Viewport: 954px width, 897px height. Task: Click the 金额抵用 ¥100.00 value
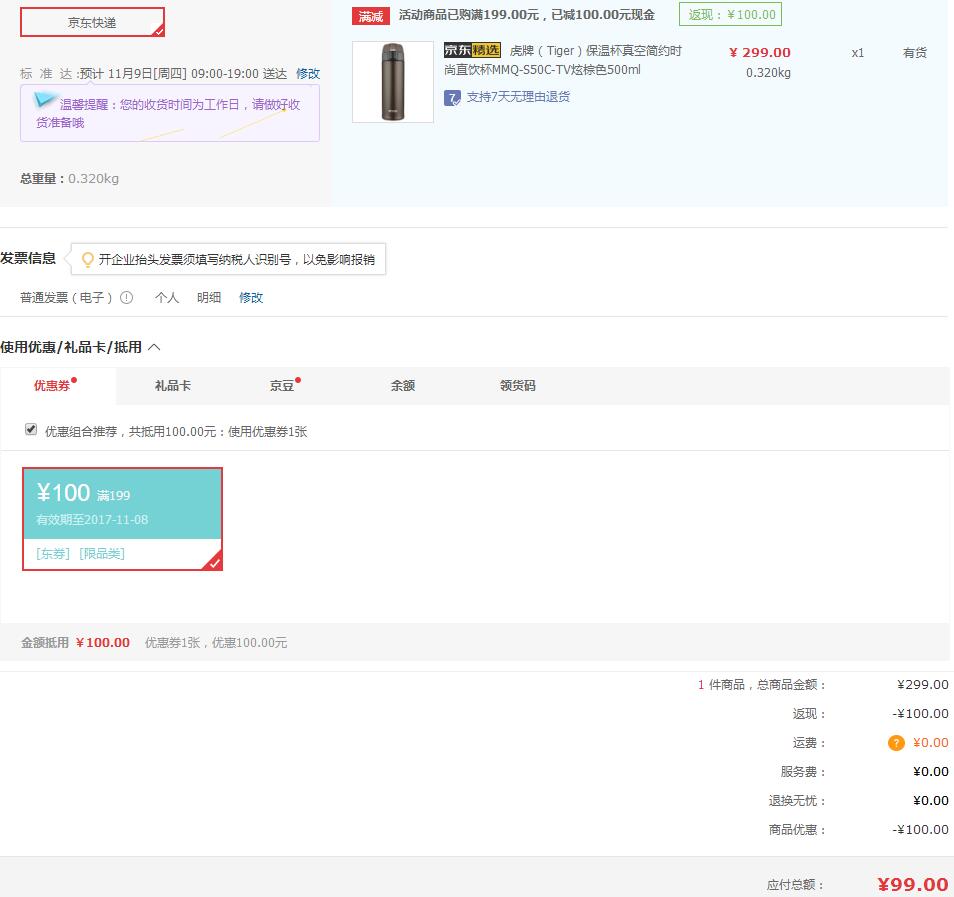click(103, 643)
